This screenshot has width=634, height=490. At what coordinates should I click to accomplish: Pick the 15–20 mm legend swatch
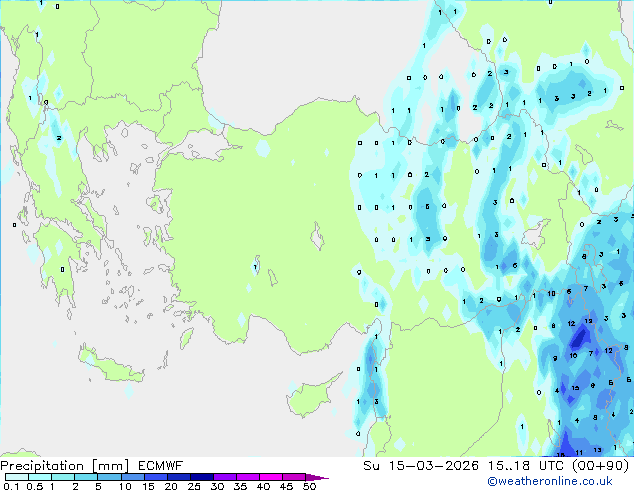coord(156,477)
